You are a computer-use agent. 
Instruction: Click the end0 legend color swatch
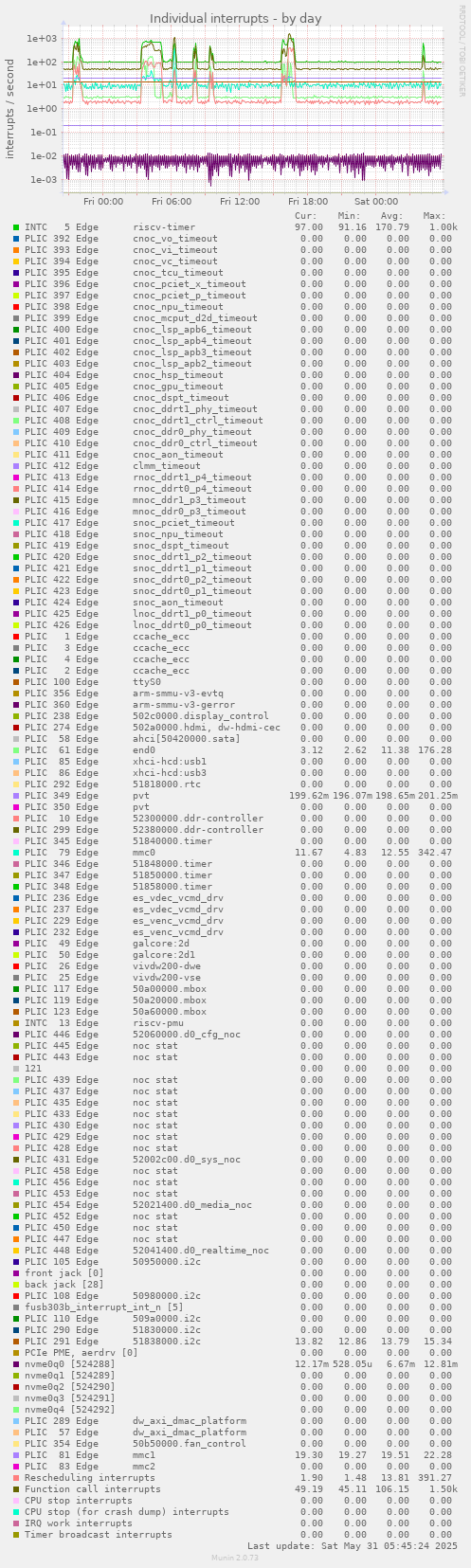(16, 750)
